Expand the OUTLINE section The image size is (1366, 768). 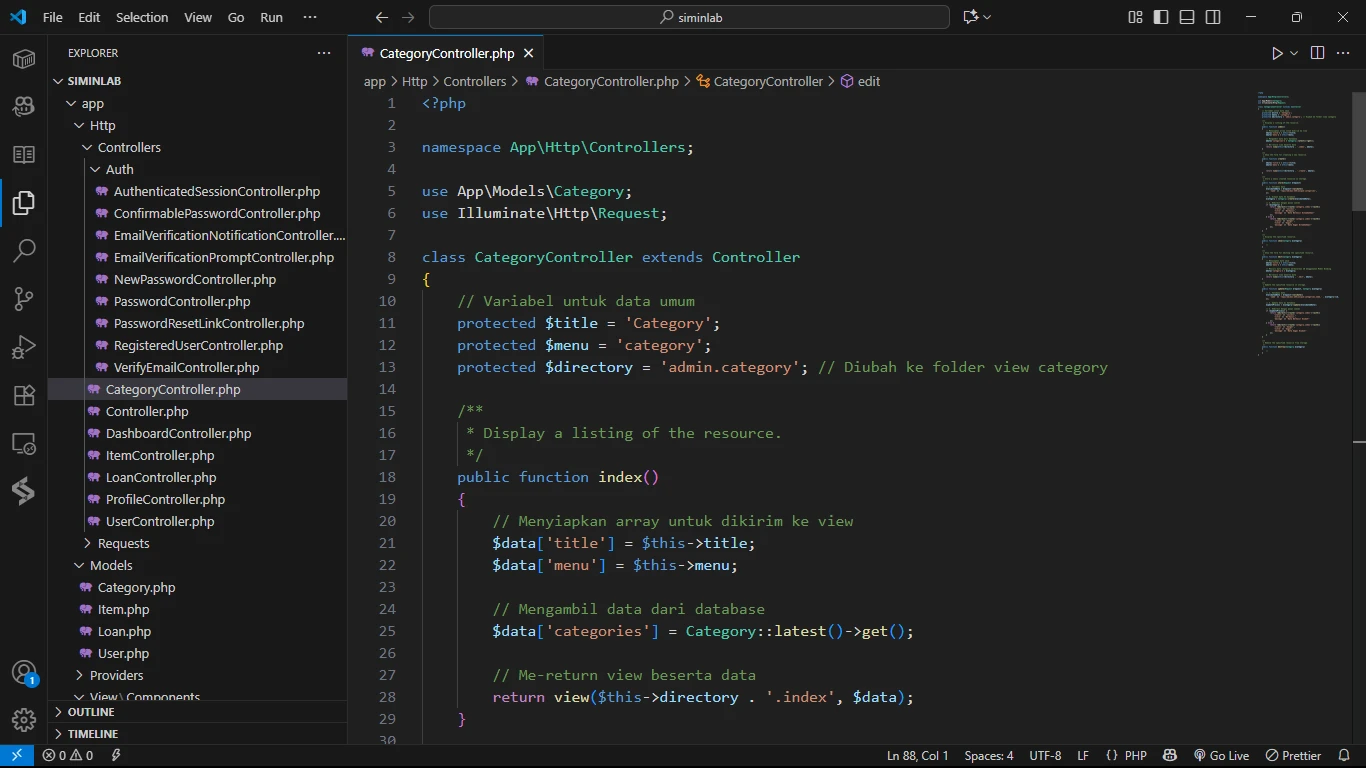(91, 712)
